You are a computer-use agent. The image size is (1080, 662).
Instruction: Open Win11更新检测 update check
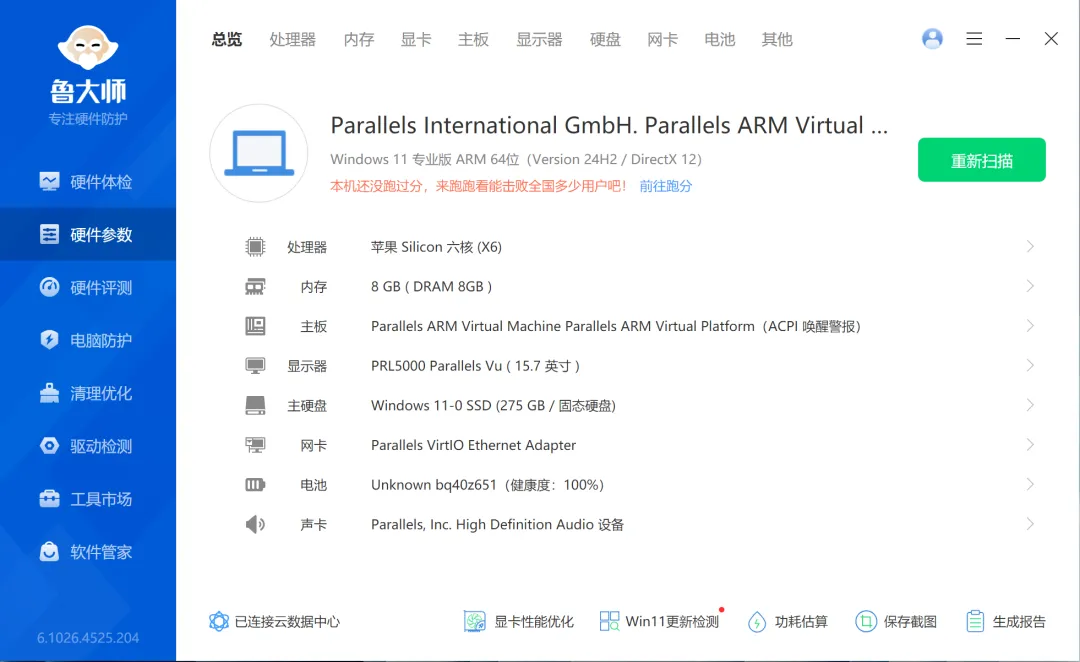pos(659,621)
